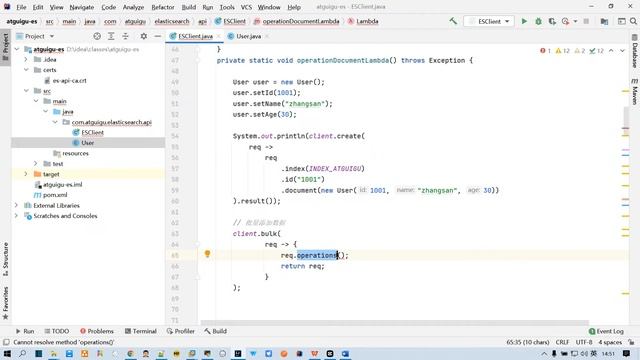Click CRLF line separator status

coord(562,342)
